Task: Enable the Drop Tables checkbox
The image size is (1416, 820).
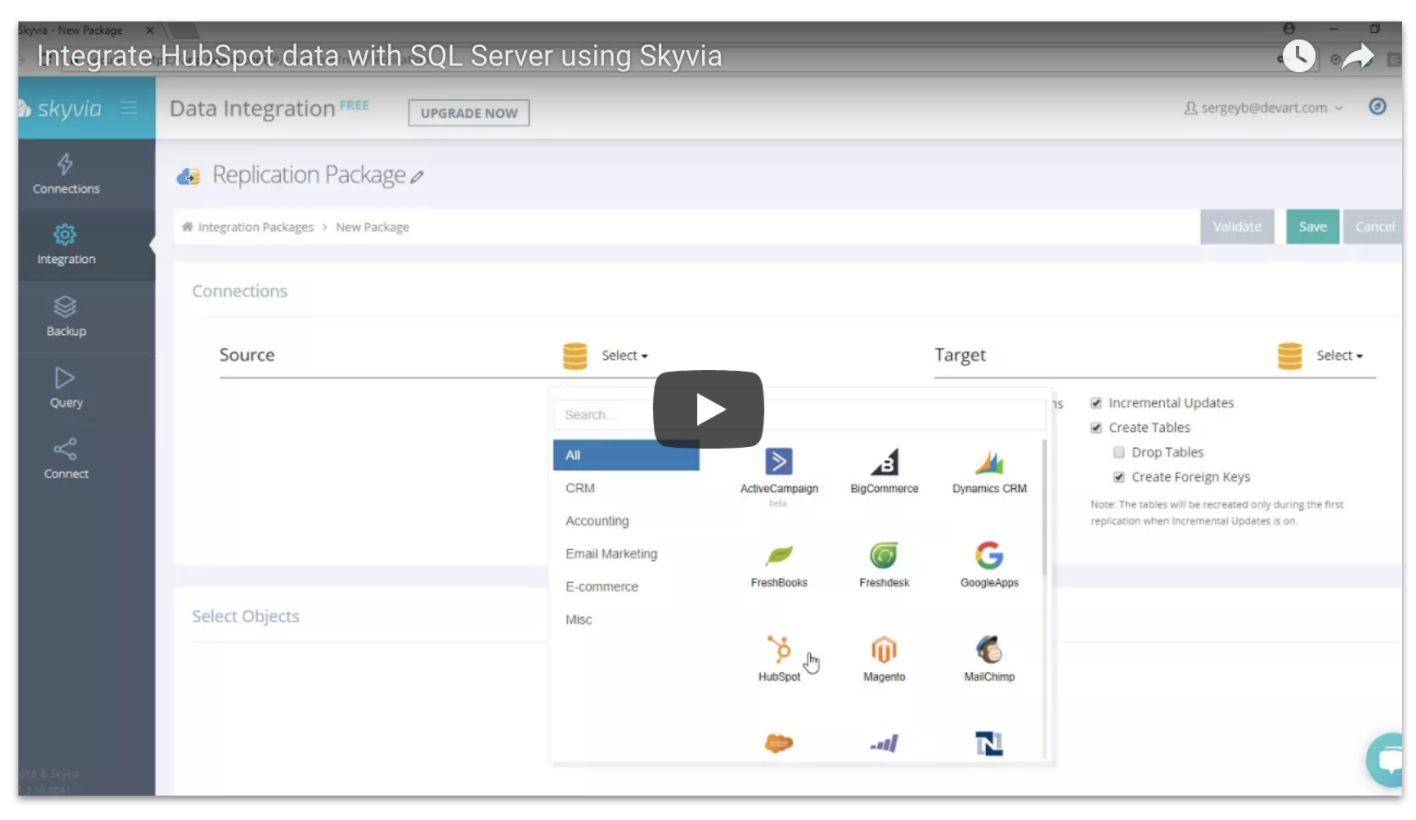Action: pos(1119,452)
